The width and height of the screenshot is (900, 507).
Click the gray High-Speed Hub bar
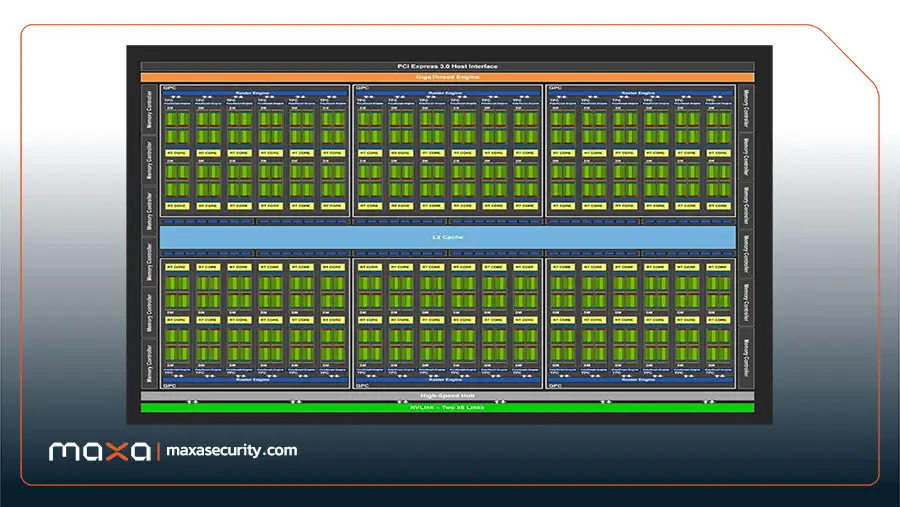point(447,396)
